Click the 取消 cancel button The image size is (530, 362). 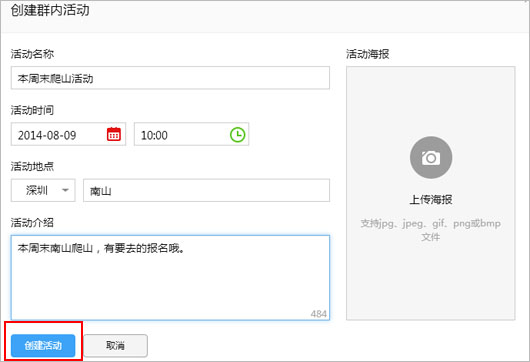[115, 345]
